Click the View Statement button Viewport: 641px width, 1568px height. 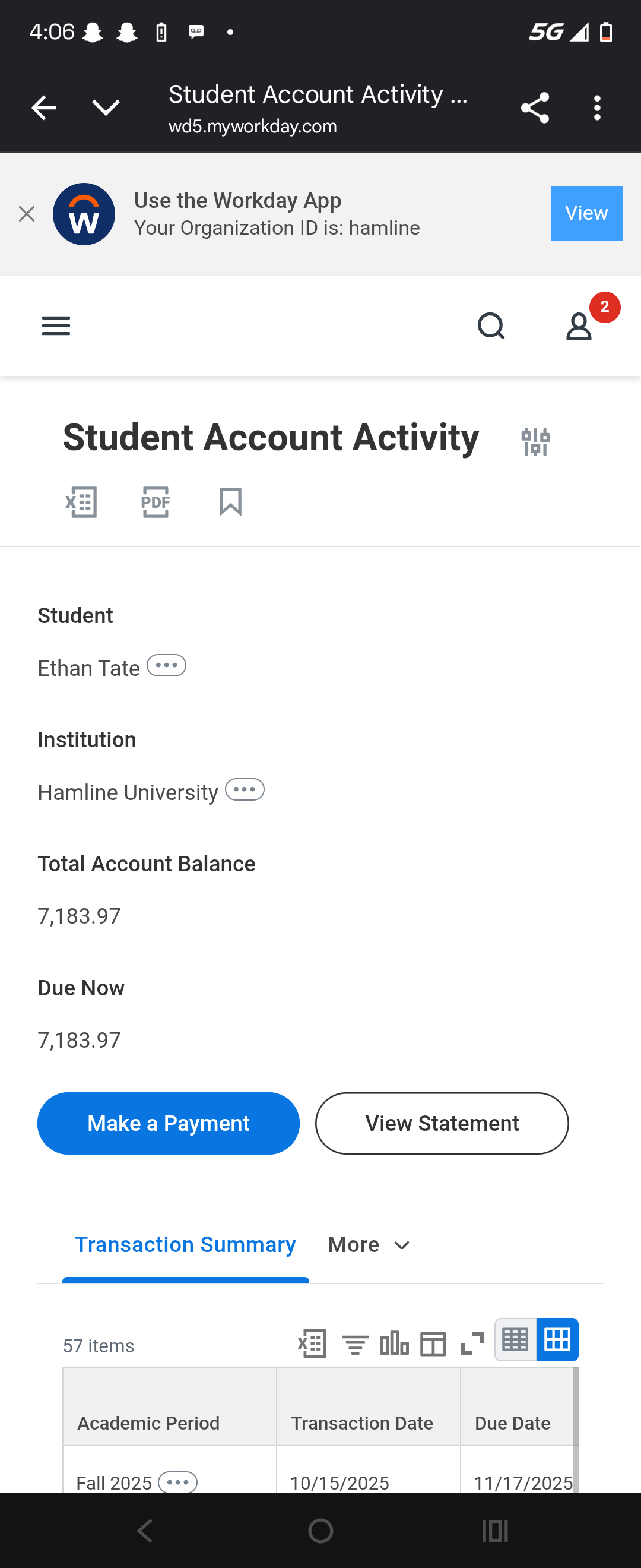[442, 1123]
